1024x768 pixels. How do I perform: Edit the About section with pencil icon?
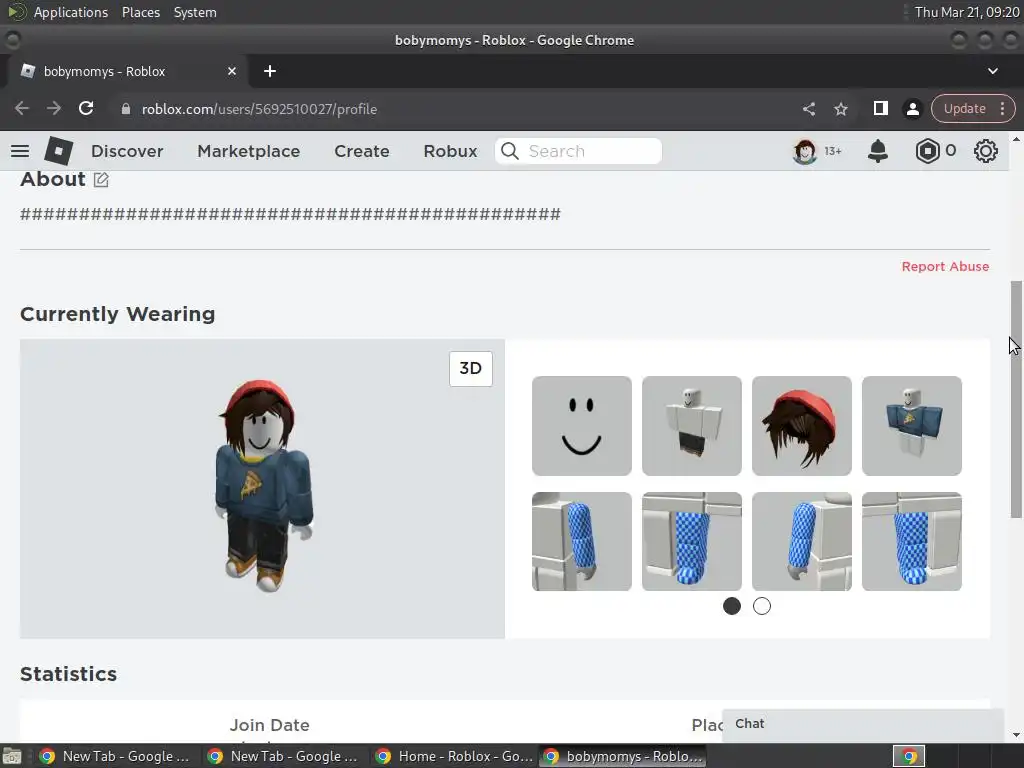coord(101,180)
